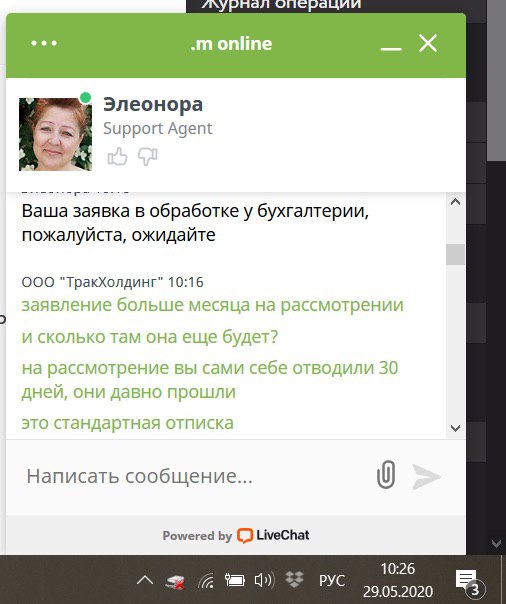Screen dimensions: 506x604
Task: Open Элеонора's agent profile photo
Action: pyautogui.click(x=55, y=134)
